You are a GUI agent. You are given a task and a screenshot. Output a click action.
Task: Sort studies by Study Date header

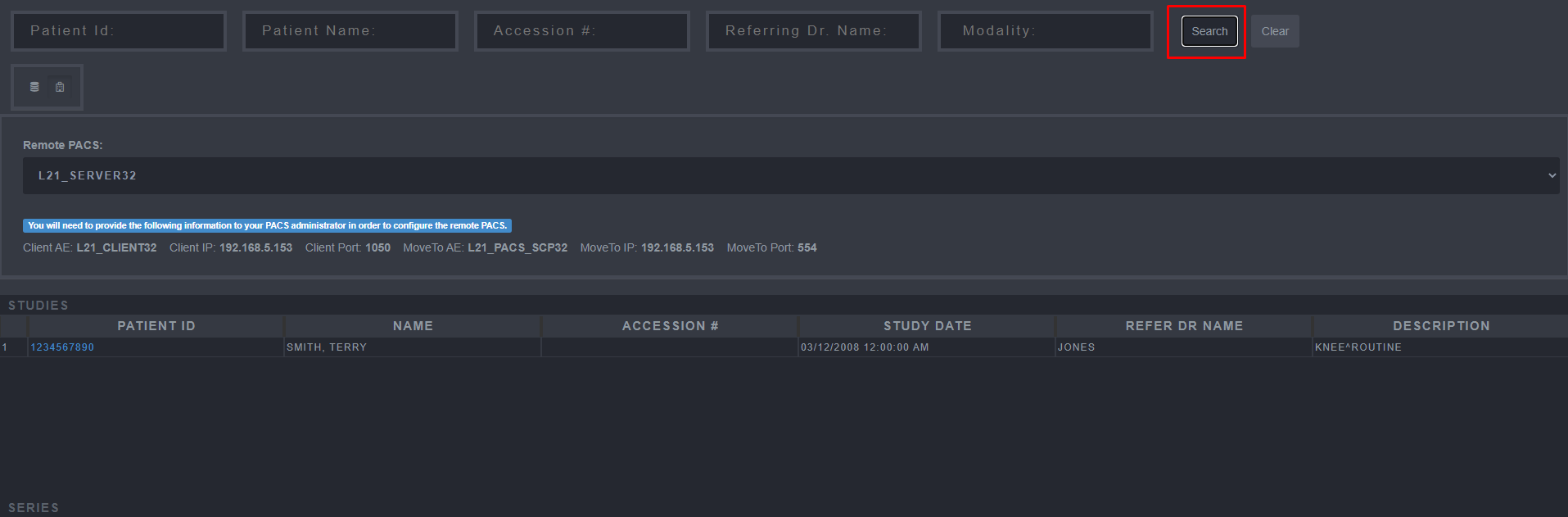click(927, 326)
